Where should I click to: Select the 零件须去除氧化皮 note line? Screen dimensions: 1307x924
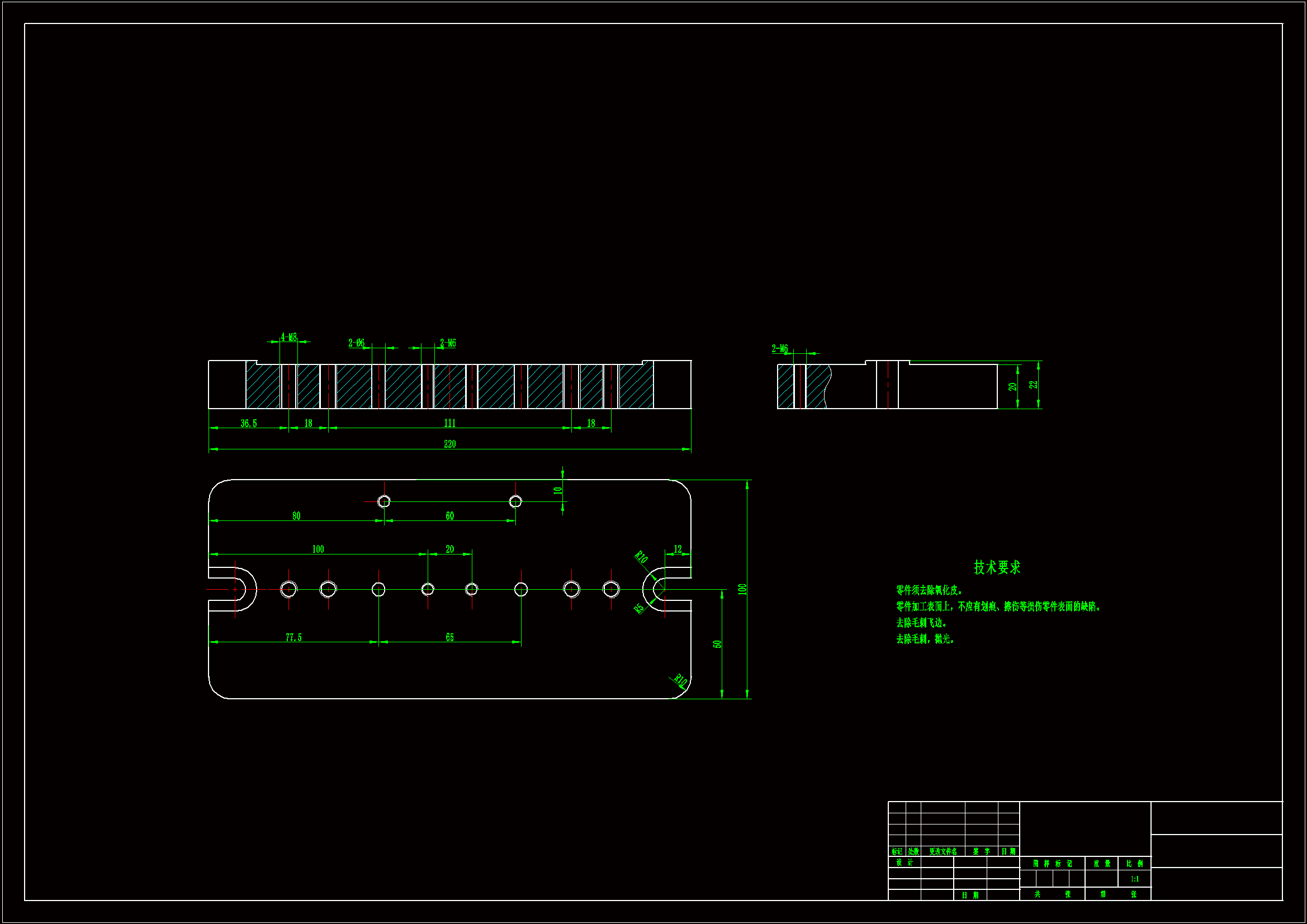[929, 590]
